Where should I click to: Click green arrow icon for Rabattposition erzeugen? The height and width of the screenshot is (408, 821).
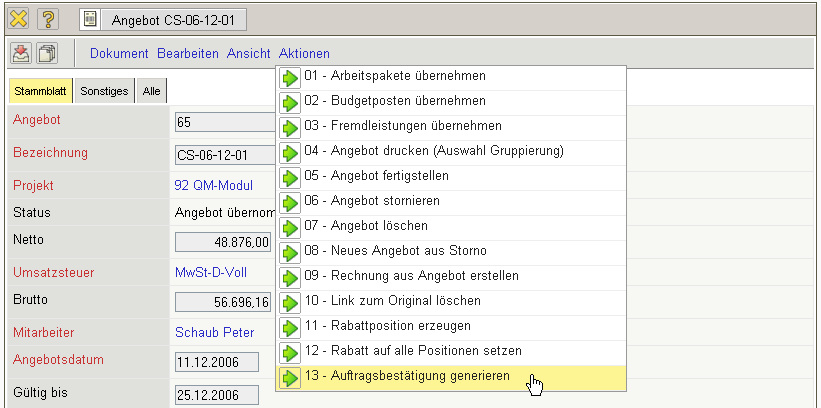point(290,327)
